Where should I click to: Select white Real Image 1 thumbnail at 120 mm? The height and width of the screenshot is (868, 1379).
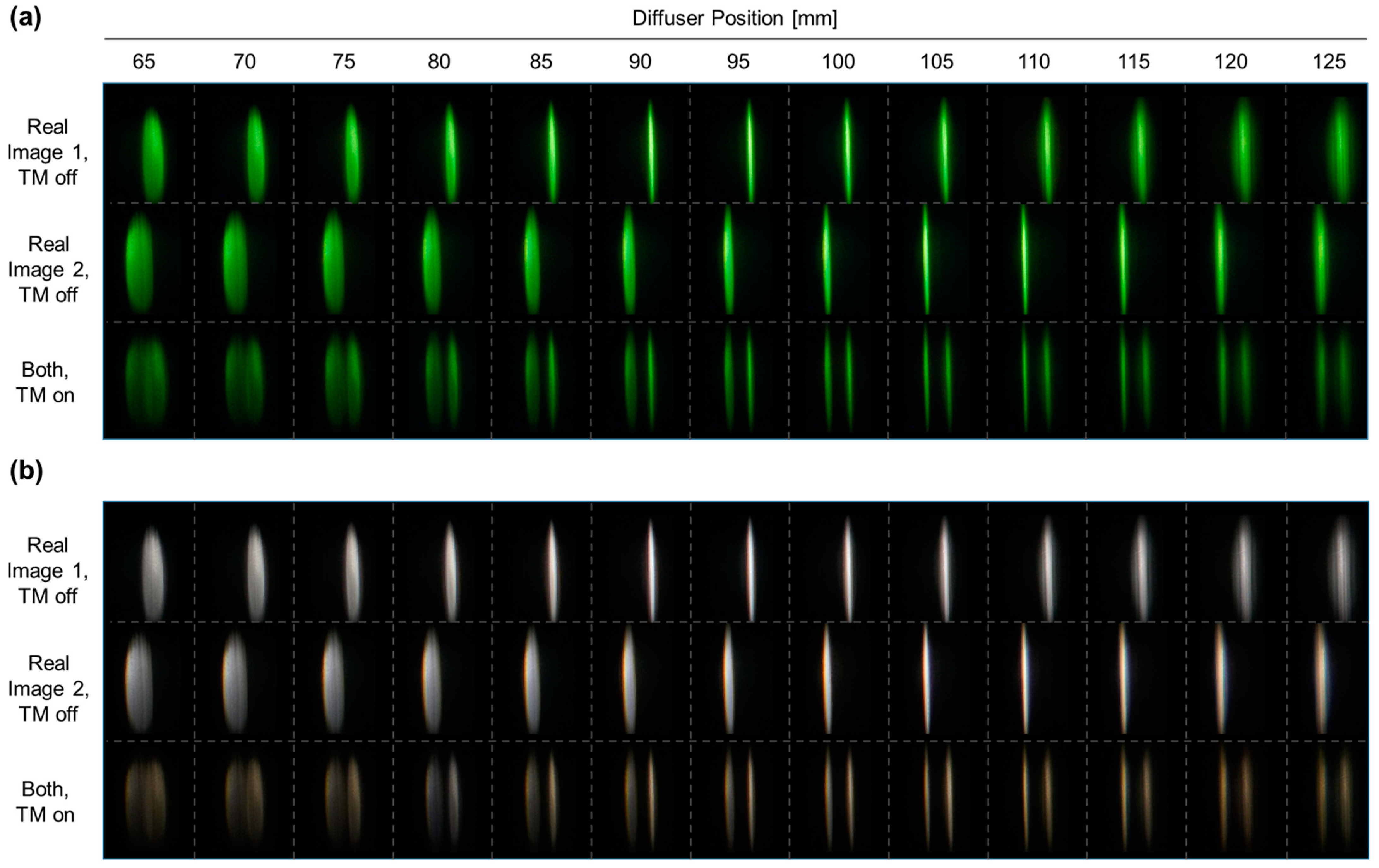pos(1236,562)
